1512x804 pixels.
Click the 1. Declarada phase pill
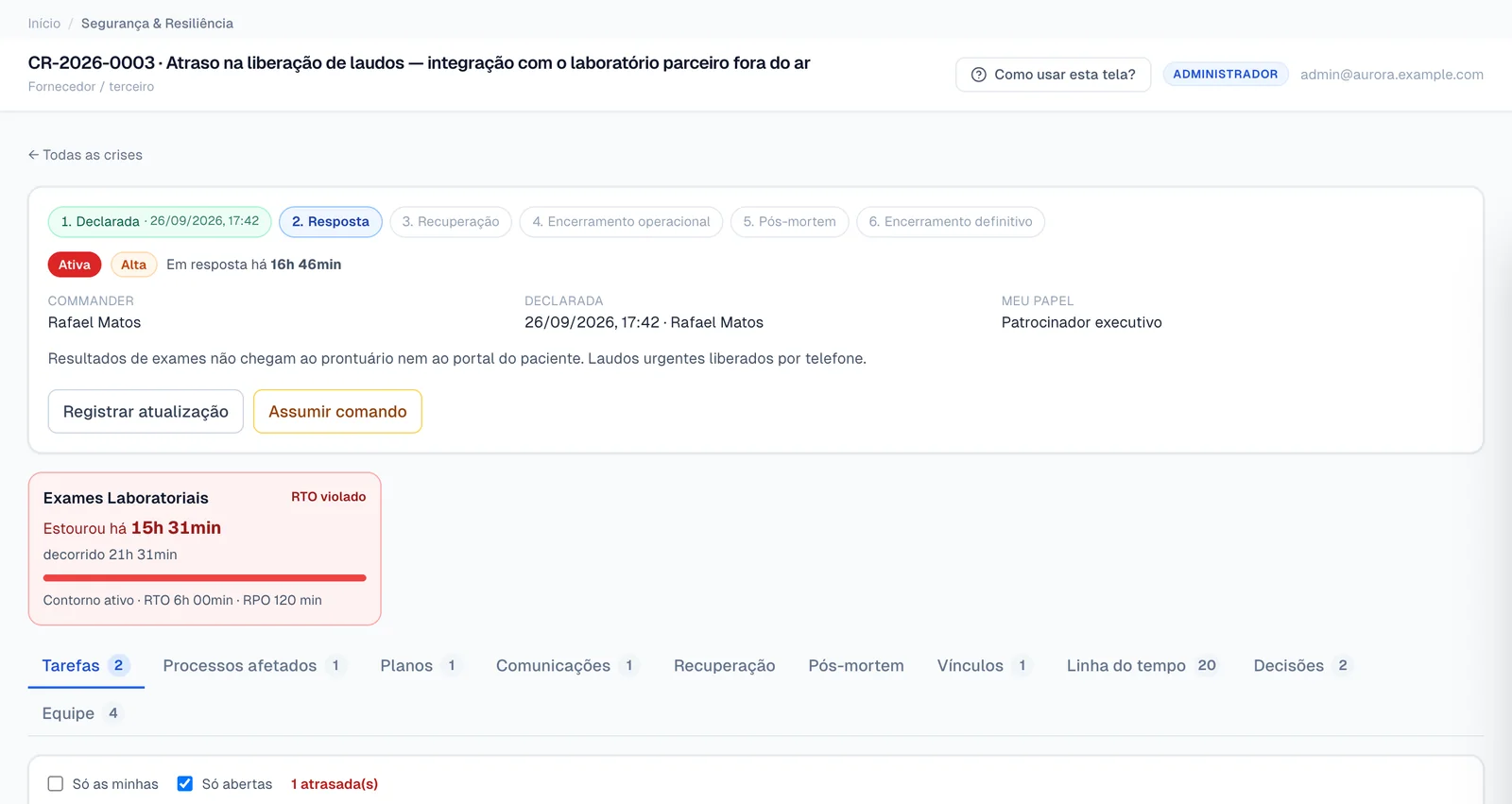[160, 222]
